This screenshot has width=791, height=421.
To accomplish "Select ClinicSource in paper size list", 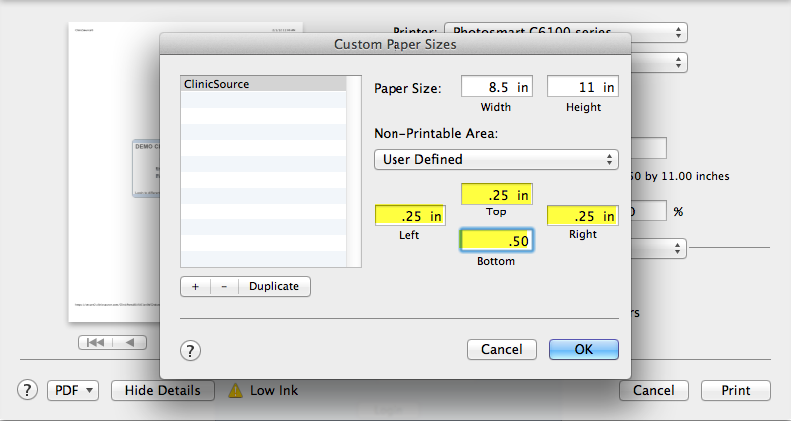I will [x=263, y=85].
